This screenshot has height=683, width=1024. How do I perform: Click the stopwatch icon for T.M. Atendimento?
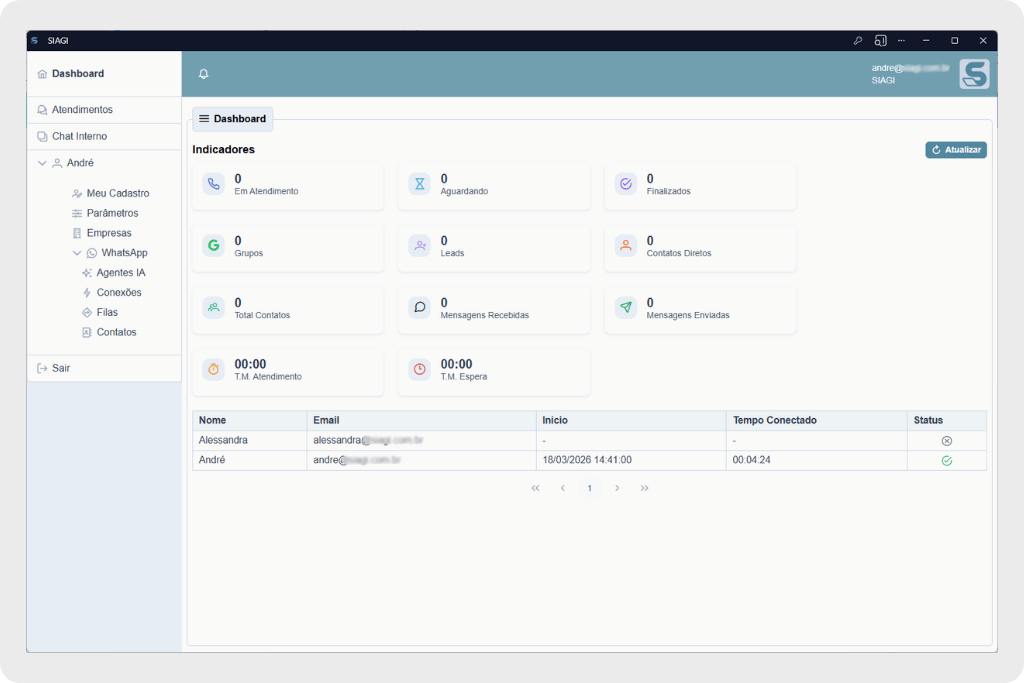(213, 369)
